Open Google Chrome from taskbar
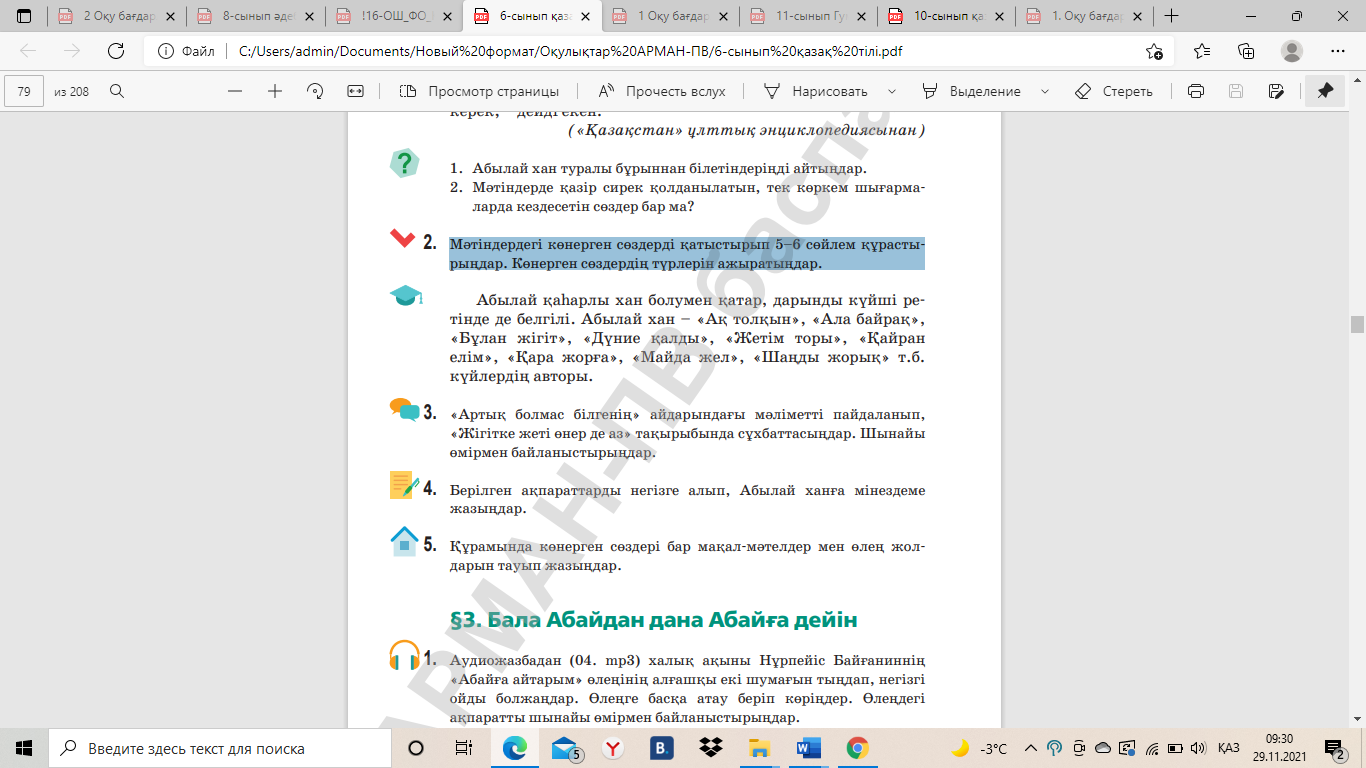The width and height of the screenshot is (1366, 768). tap(857, 748)
